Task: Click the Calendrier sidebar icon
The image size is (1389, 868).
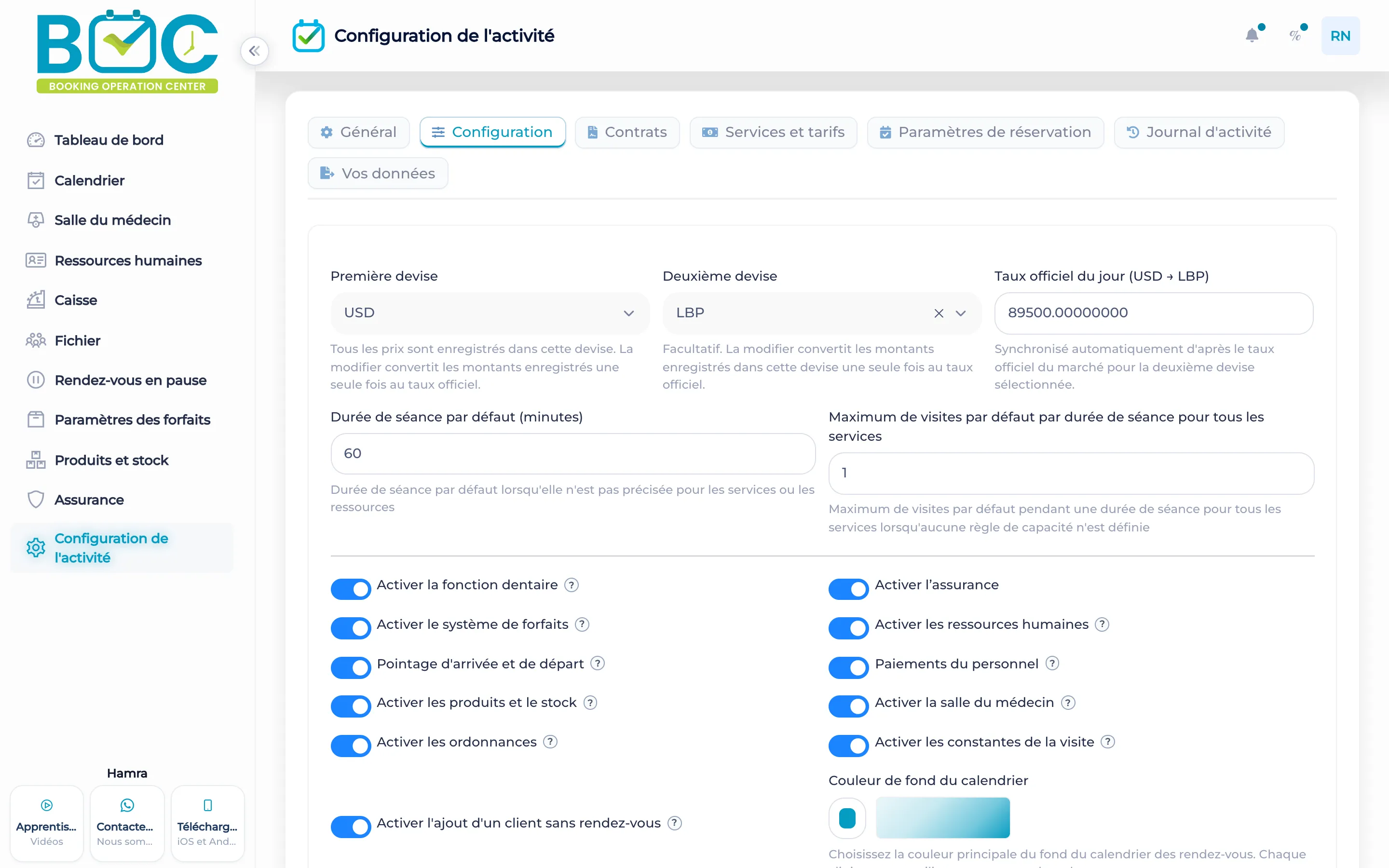Action: pos(36,180)
